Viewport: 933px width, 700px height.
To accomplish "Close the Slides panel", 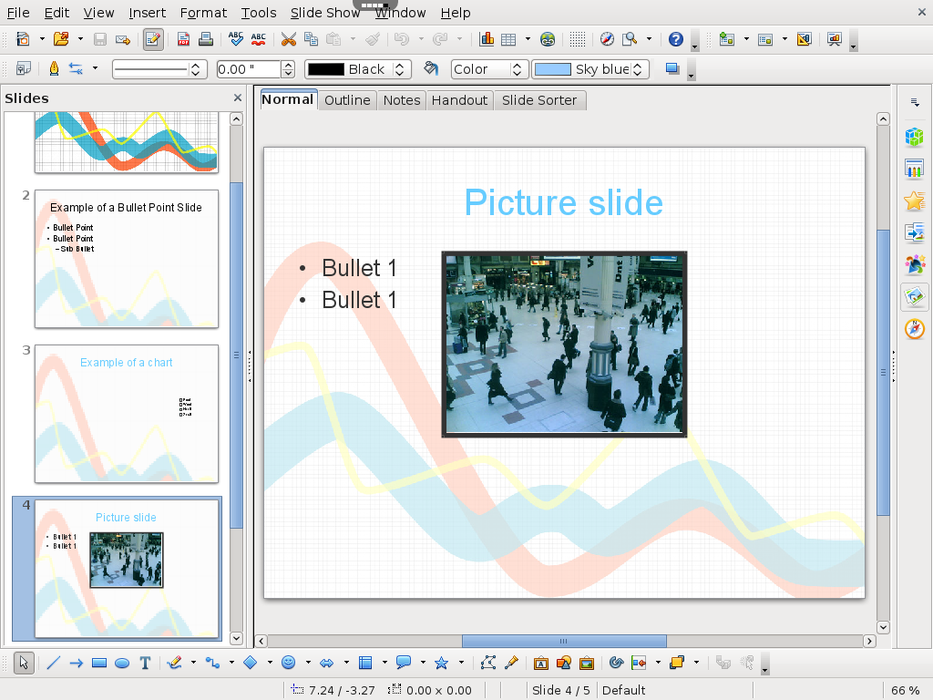I will tap(237, 98).
